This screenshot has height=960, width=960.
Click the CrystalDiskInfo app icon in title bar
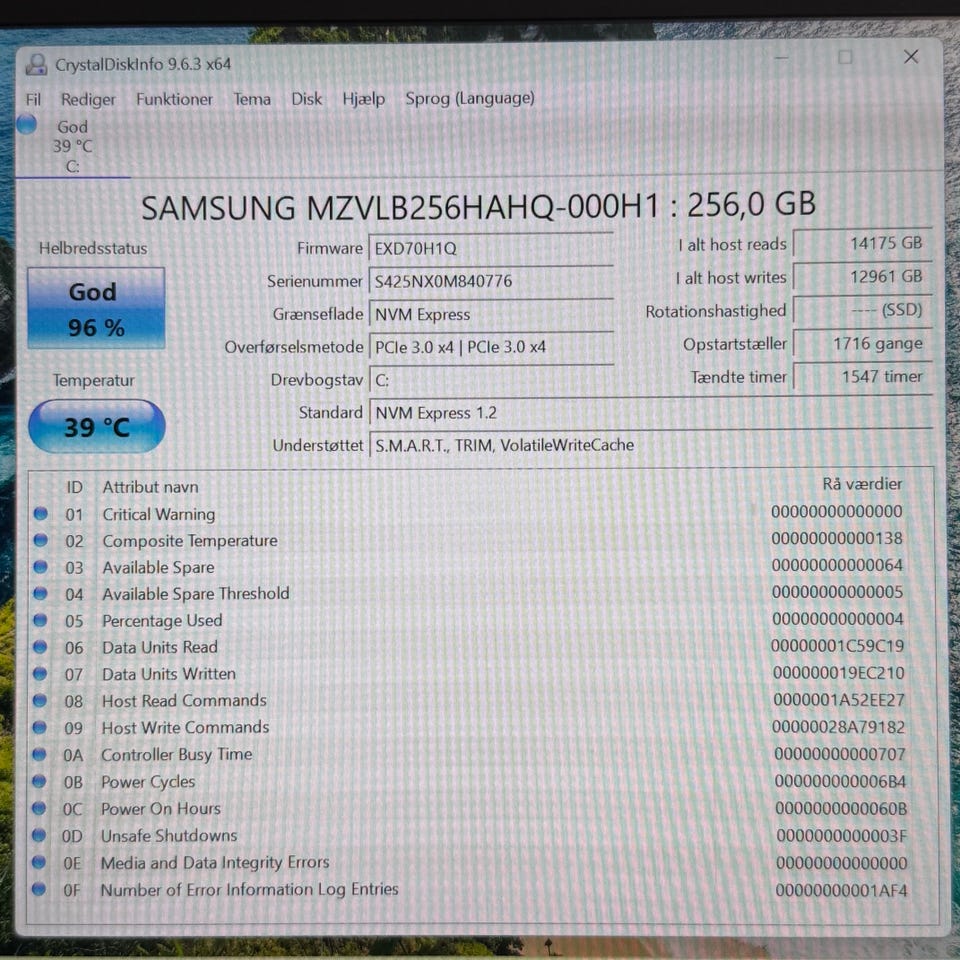[x=37, y=64]
